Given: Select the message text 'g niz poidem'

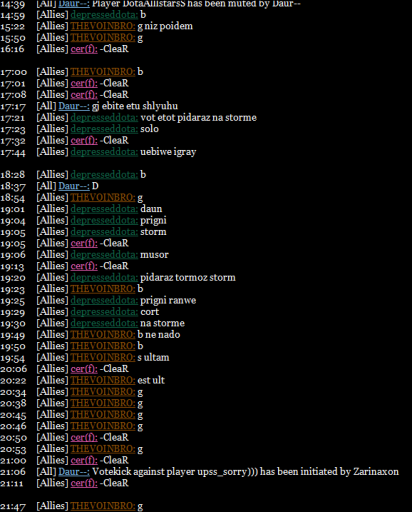Looking at the screenshot, I should [x=165, y=26].
